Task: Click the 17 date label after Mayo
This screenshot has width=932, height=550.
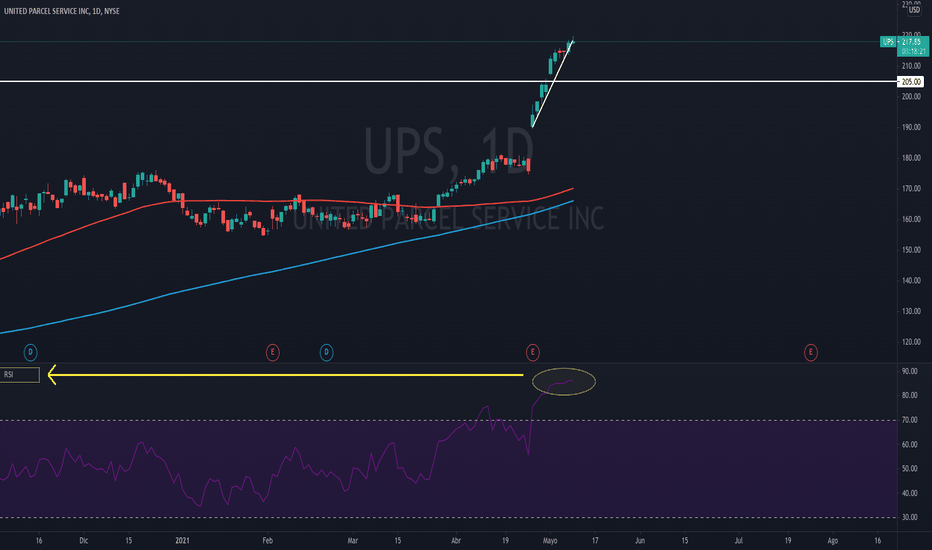Action: [x=595, y=540]
